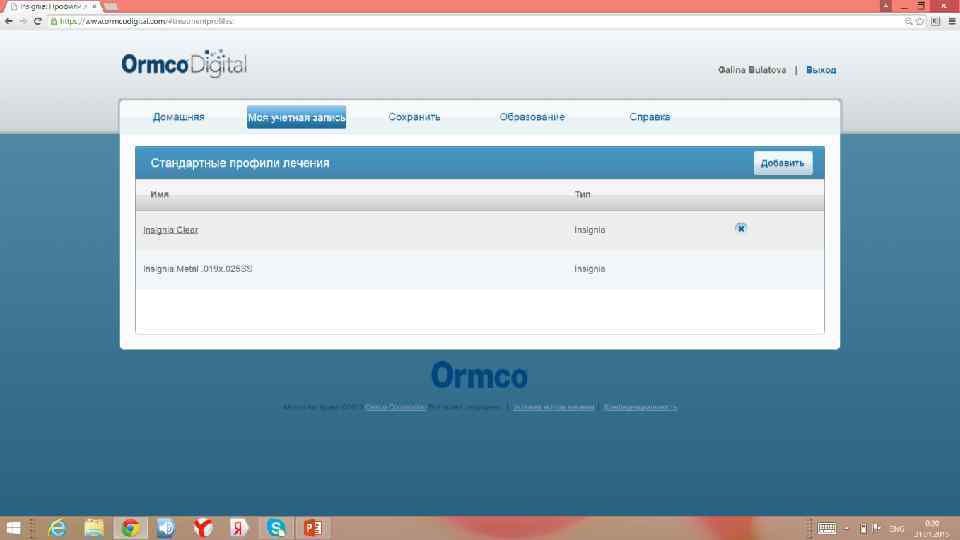Log out with the Выход link
Viewport: 960px width, 540px height.
tap(821, 70)
